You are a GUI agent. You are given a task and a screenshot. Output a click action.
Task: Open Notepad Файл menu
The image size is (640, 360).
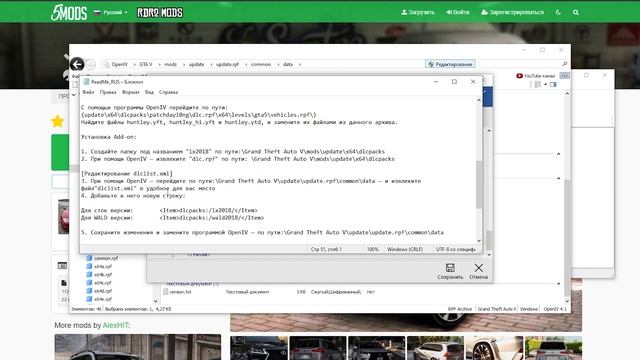[x=88, y=92]
